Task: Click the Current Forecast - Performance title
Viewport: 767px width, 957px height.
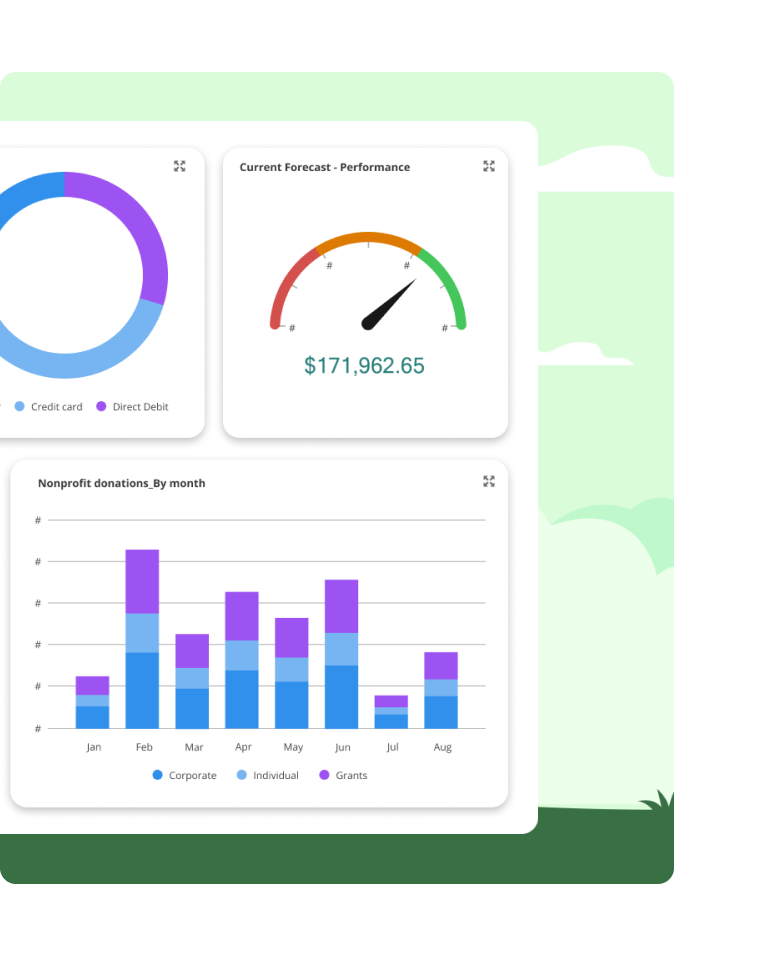Action: 325,167
